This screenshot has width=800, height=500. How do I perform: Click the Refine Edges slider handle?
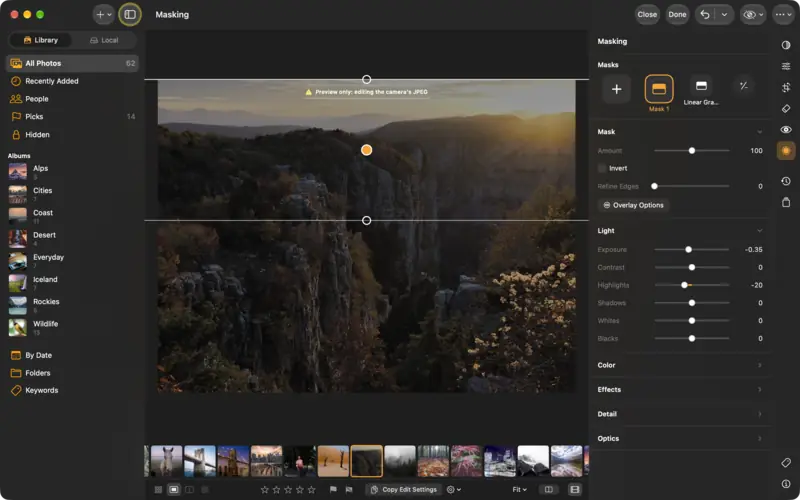click(x=654, y=186)
